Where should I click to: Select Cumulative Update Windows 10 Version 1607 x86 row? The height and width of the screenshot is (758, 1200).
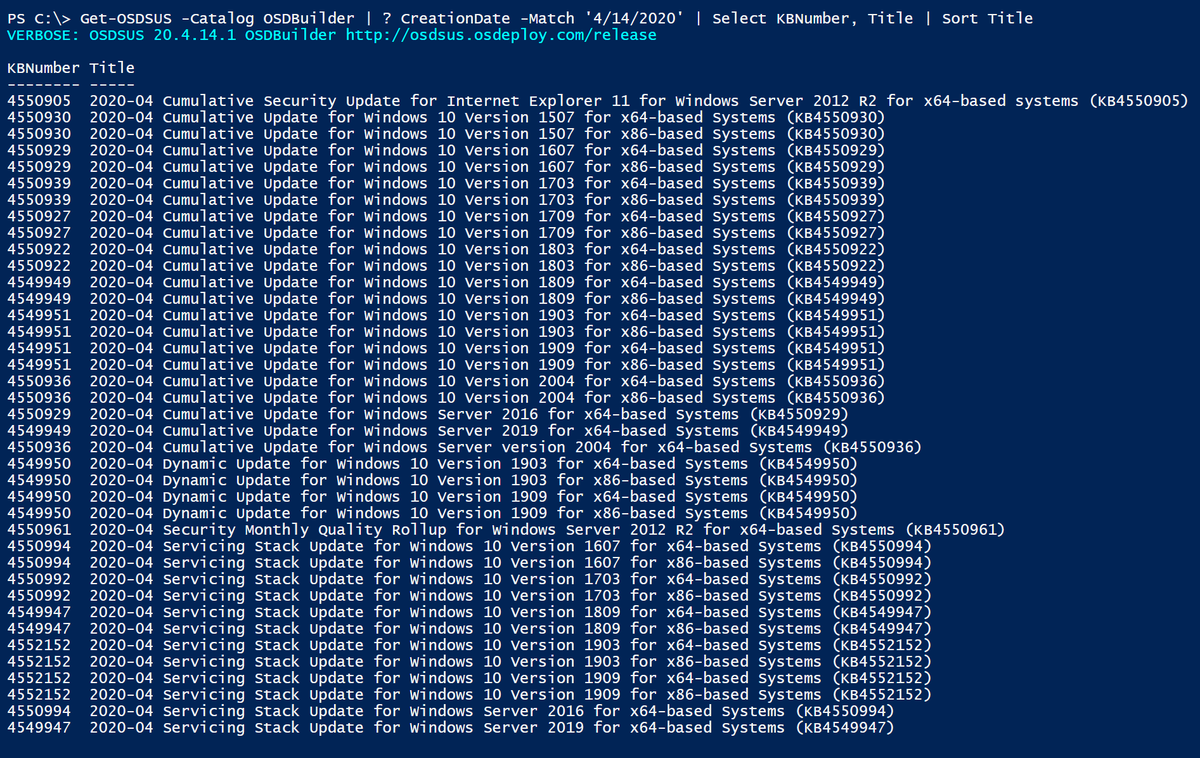tap(446, 167)
